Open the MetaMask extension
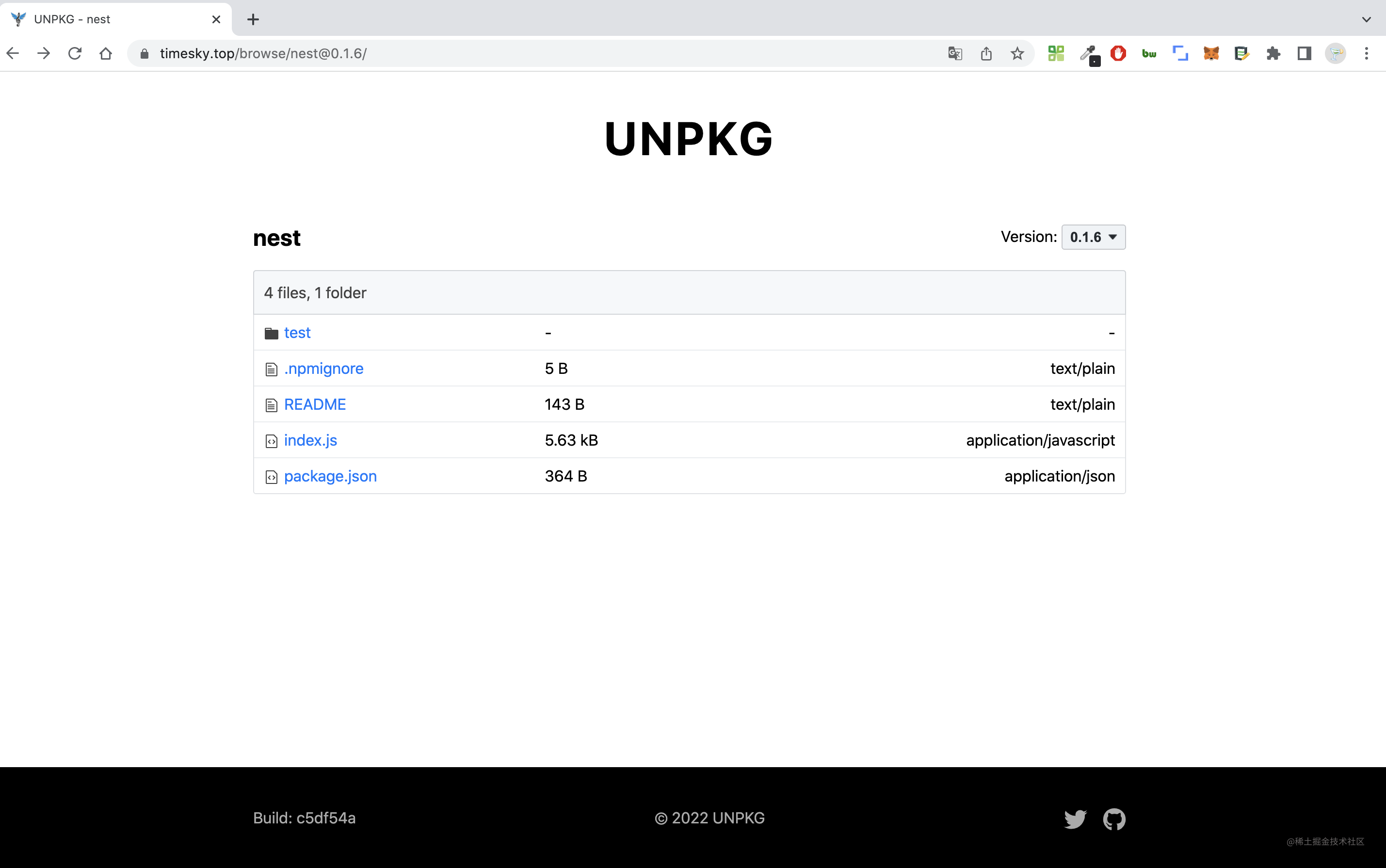The width and height of the screenshot is (1386, 868). 1210,53
